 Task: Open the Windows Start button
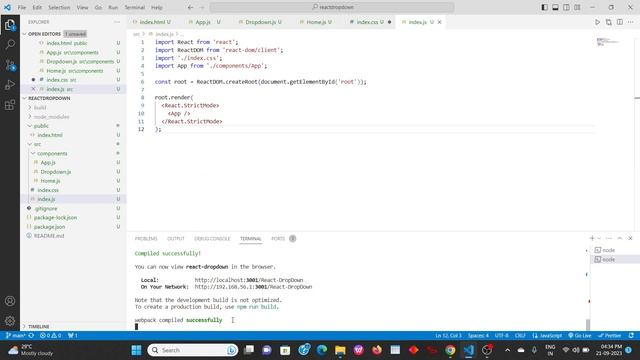coord(136,350)
